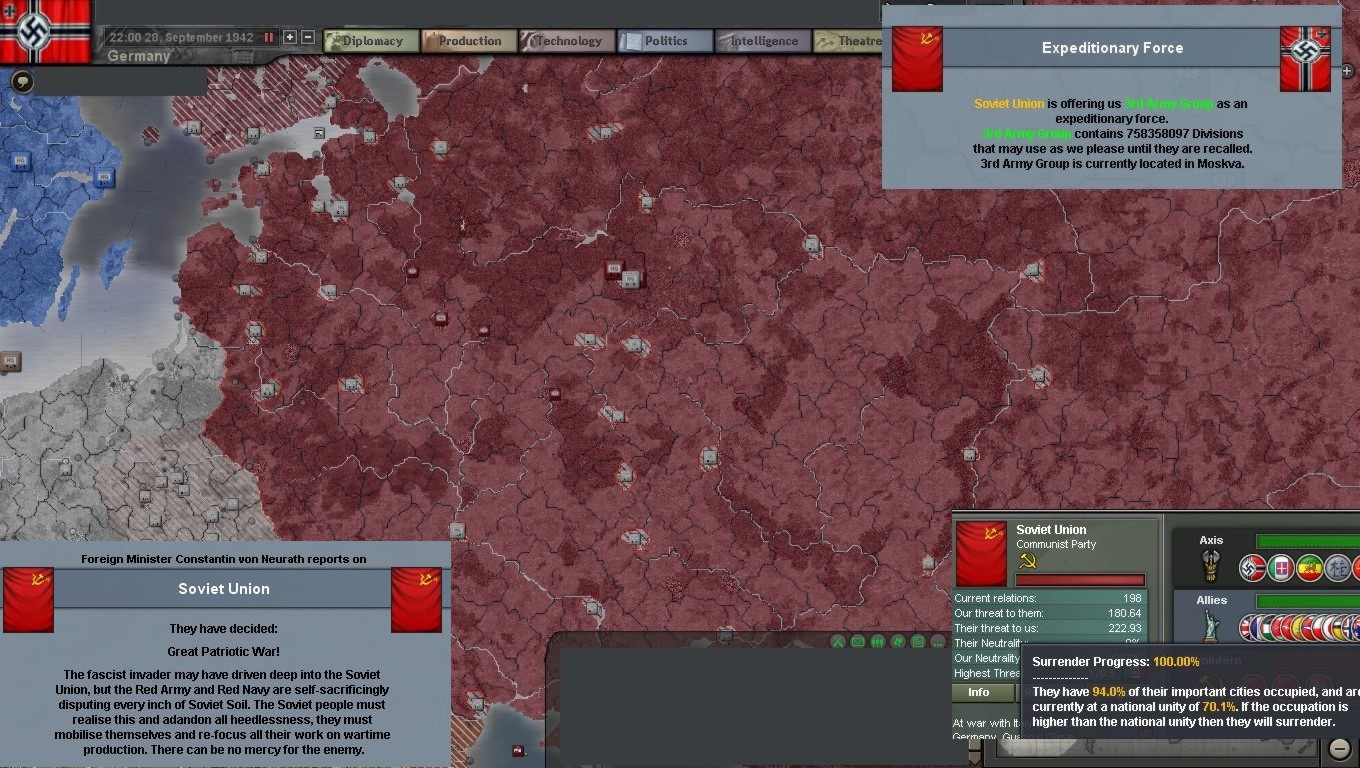Click the green three-dots more icon

tap(938, 642)
